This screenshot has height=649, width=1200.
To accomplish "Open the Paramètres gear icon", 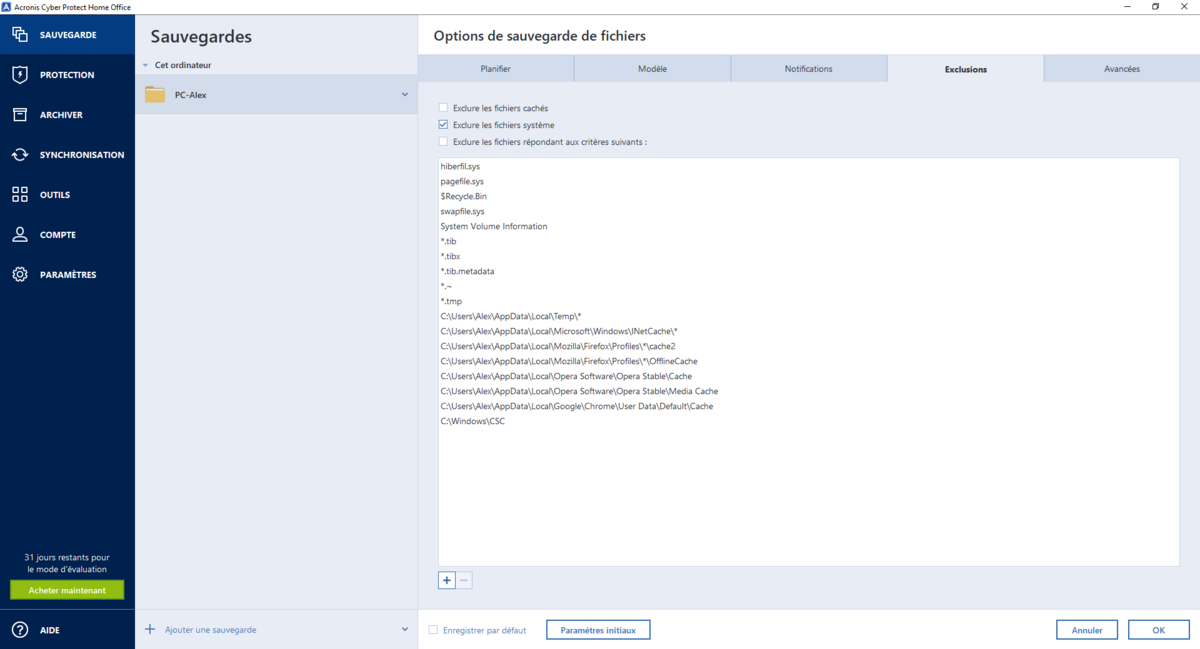I will point(20,275).
